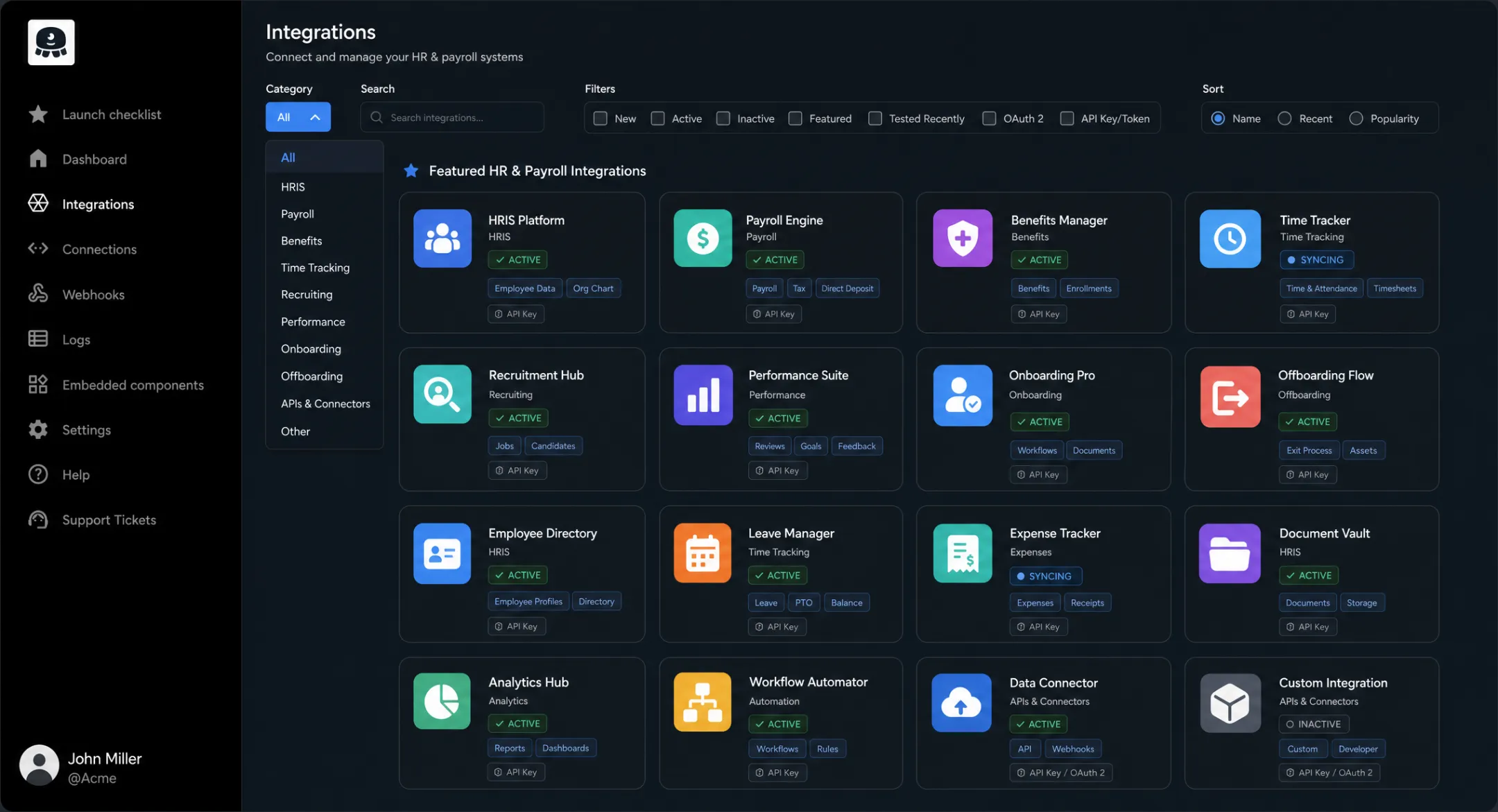1498x812 pixels.
Task: Click the Settings gear icon
Action: click(38, 429)
